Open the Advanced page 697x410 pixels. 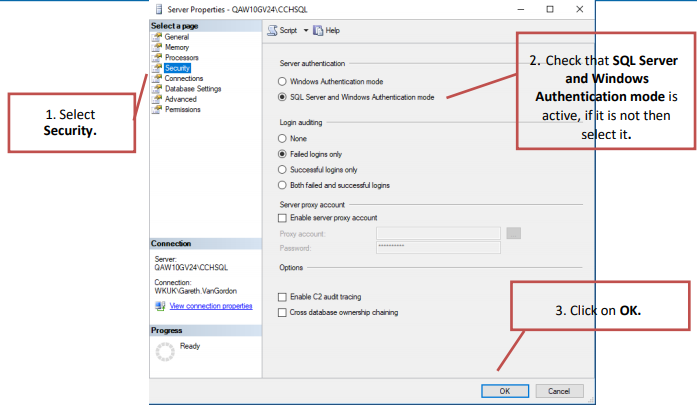point(180,99)
